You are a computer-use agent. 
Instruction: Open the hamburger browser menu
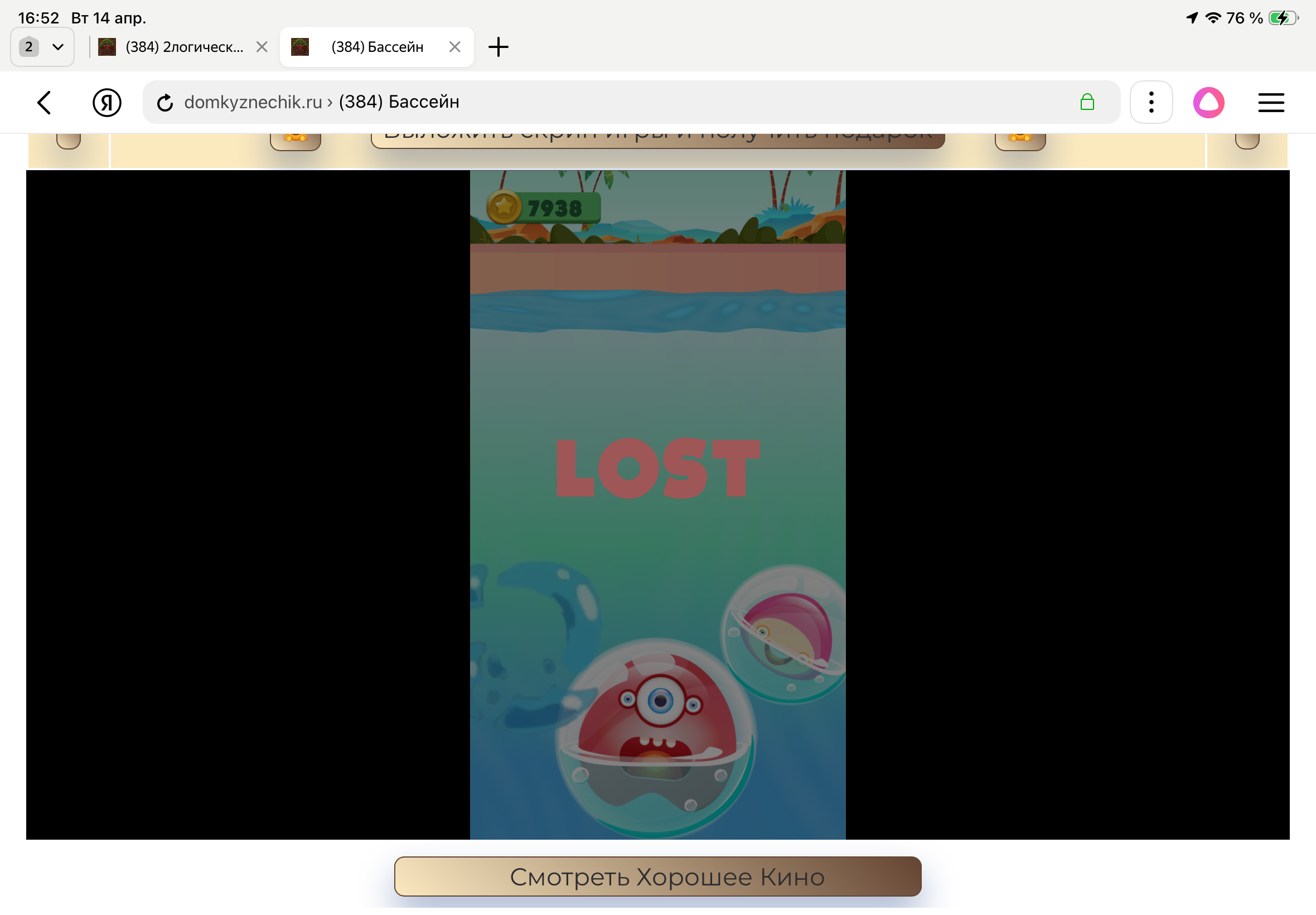click(1270, 103)
